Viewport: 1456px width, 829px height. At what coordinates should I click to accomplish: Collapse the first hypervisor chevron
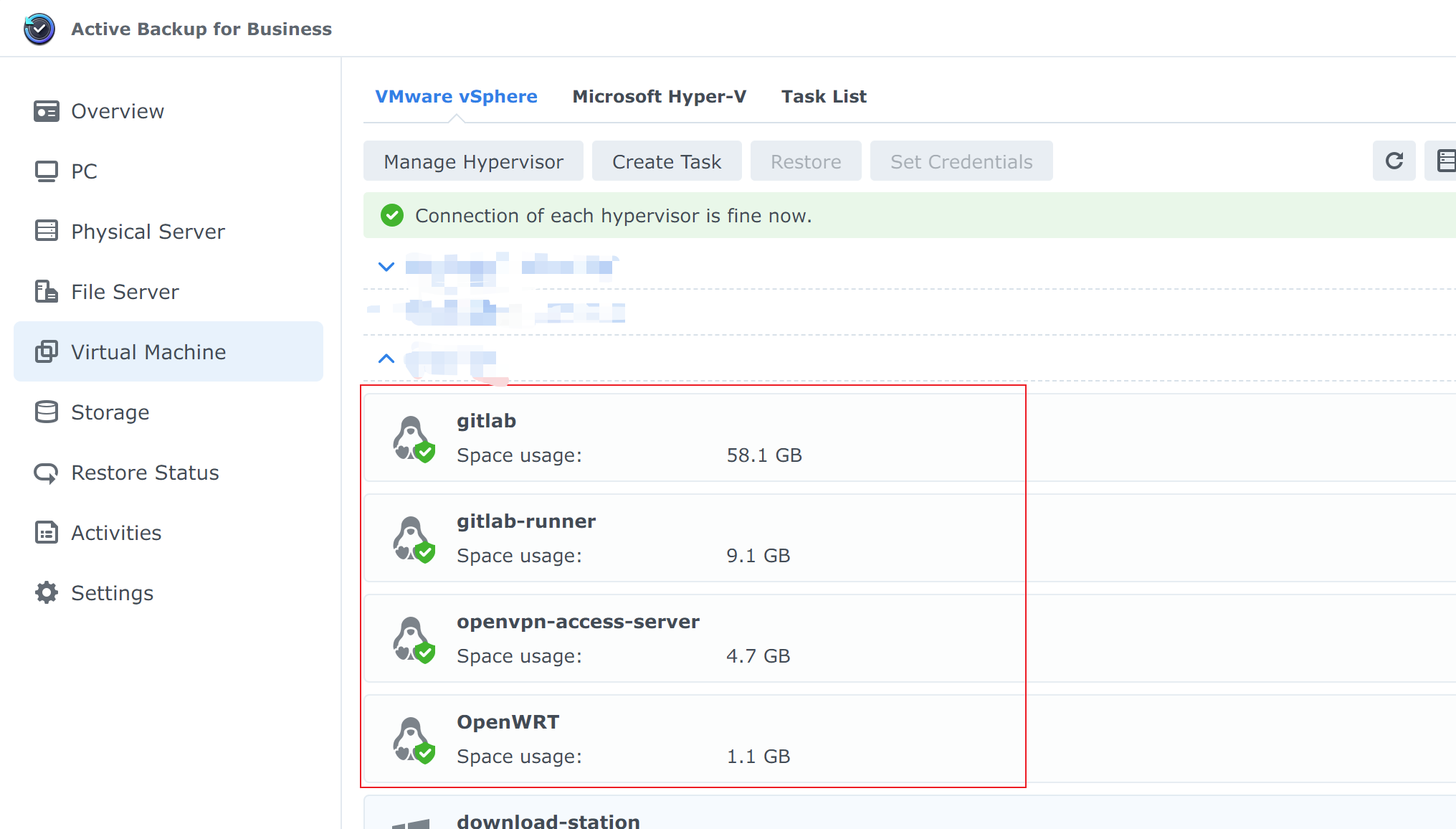pyautogui.click(x=386, y=267)
